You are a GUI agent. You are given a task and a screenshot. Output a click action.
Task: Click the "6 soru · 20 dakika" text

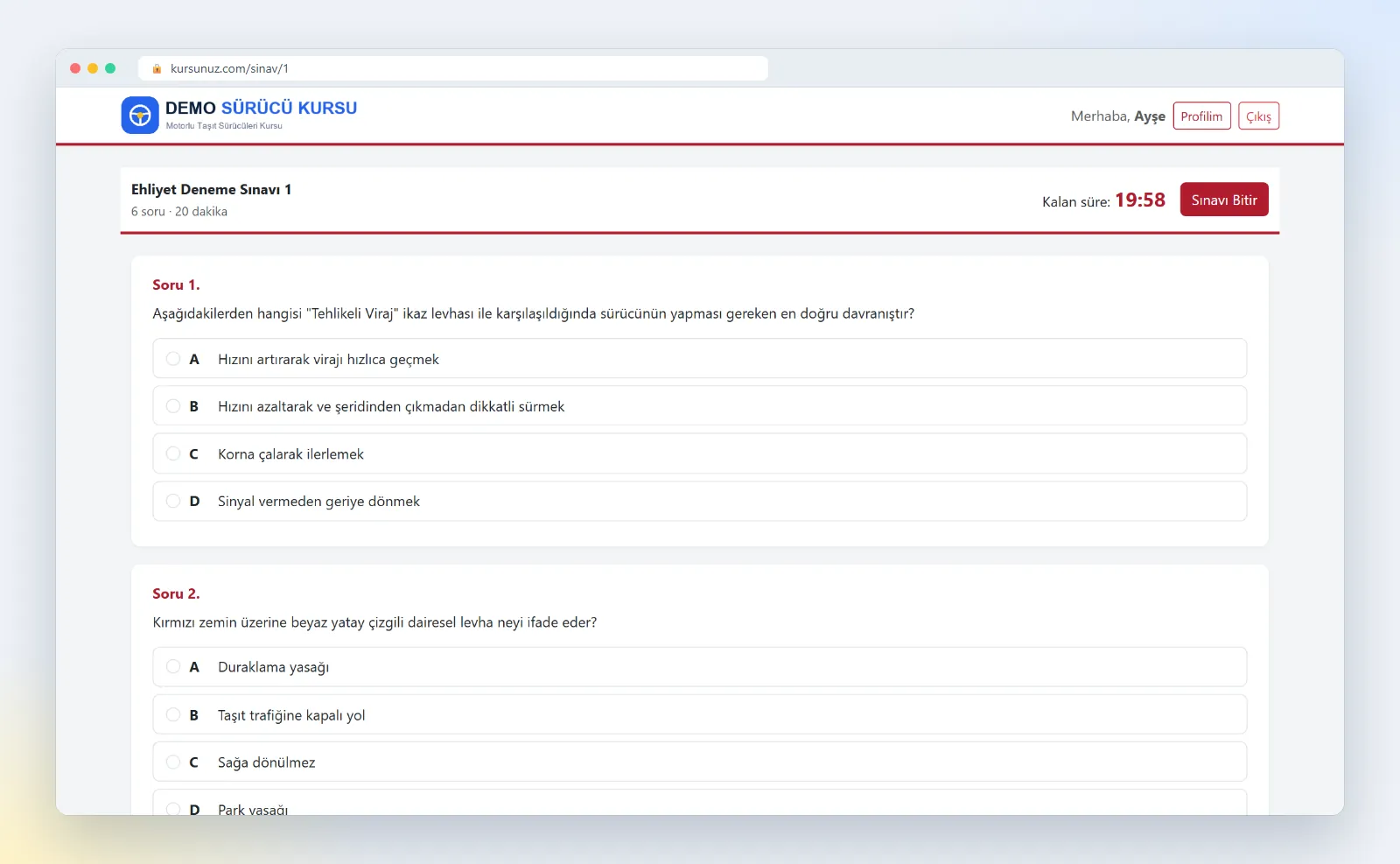(x=179, y=211)
